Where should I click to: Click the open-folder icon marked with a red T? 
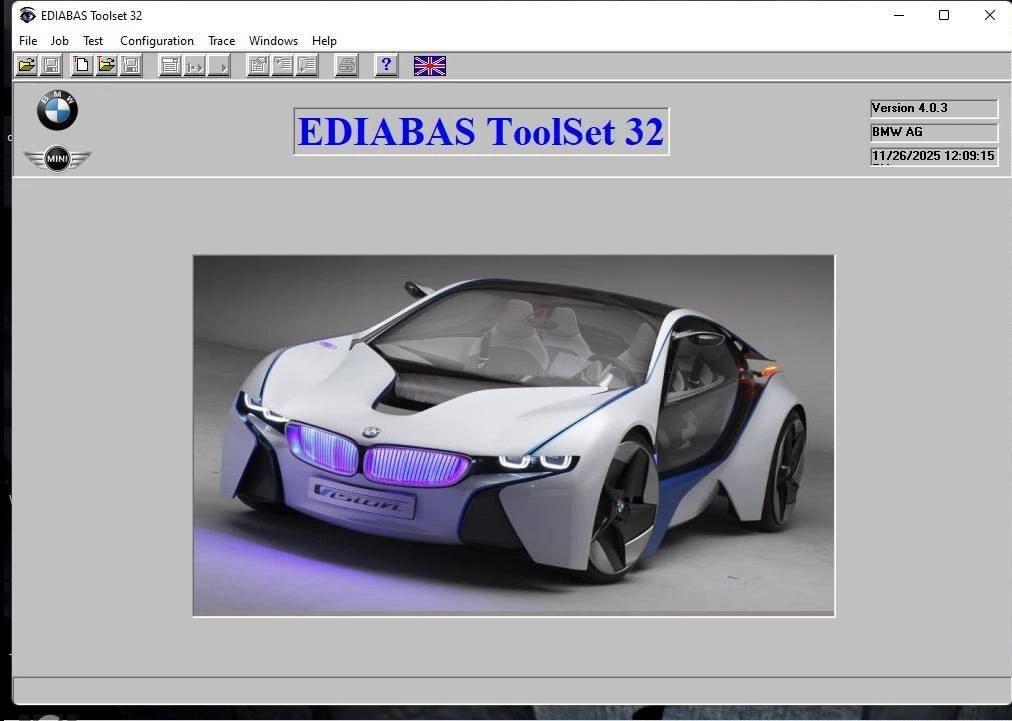pos(106,65)
